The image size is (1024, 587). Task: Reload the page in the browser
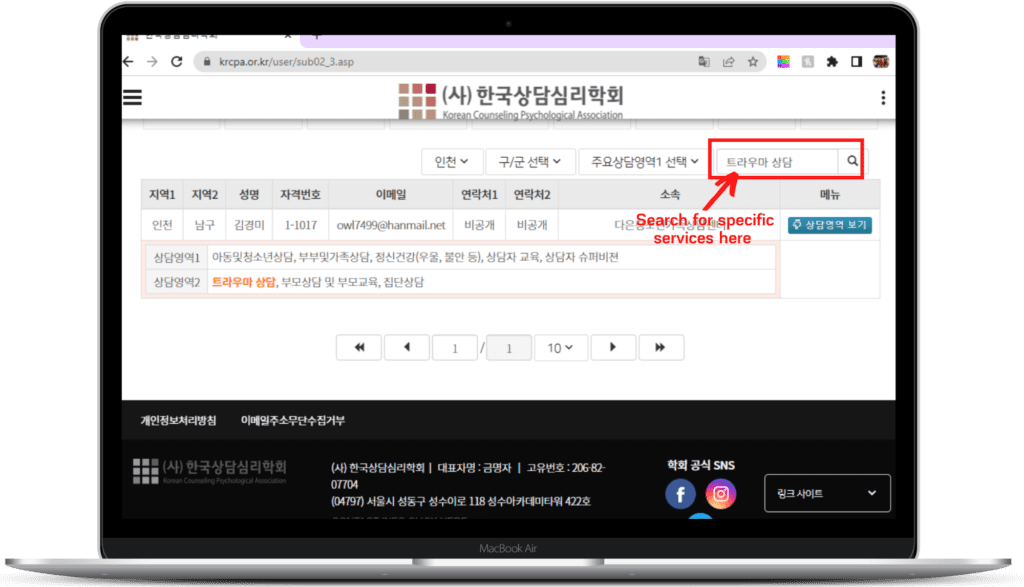pyautogui.click(x=177, y=61)
